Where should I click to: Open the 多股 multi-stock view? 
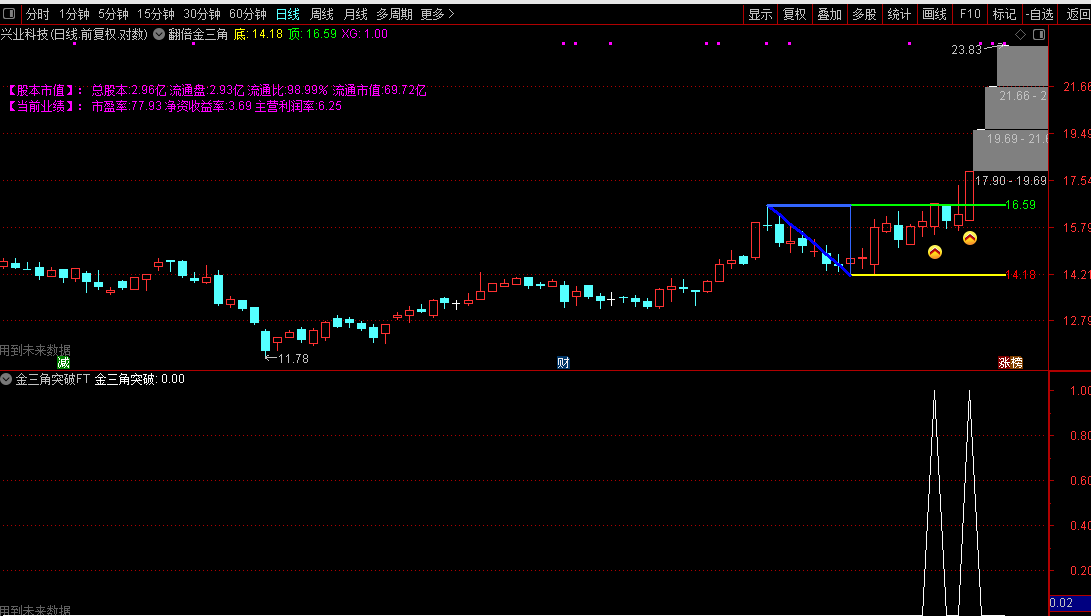[864, 14]
